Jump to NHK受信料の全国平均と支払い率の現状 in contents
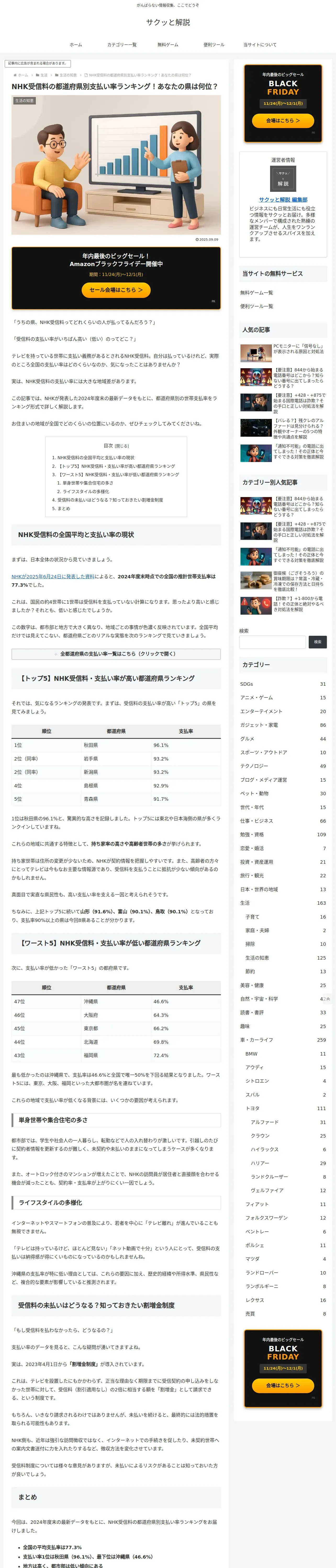336x1568 pixels. 96,458
